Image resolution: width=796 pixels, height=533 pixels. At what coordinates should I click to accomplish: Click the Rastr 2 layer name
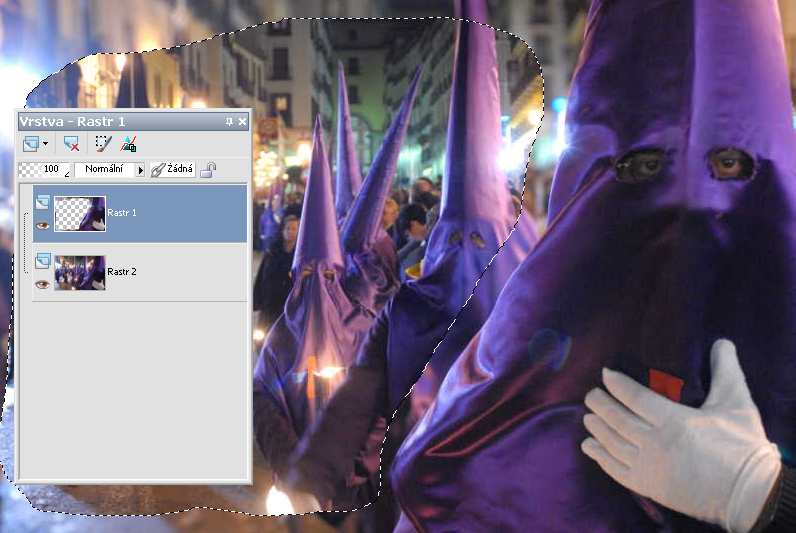point(122,272)
